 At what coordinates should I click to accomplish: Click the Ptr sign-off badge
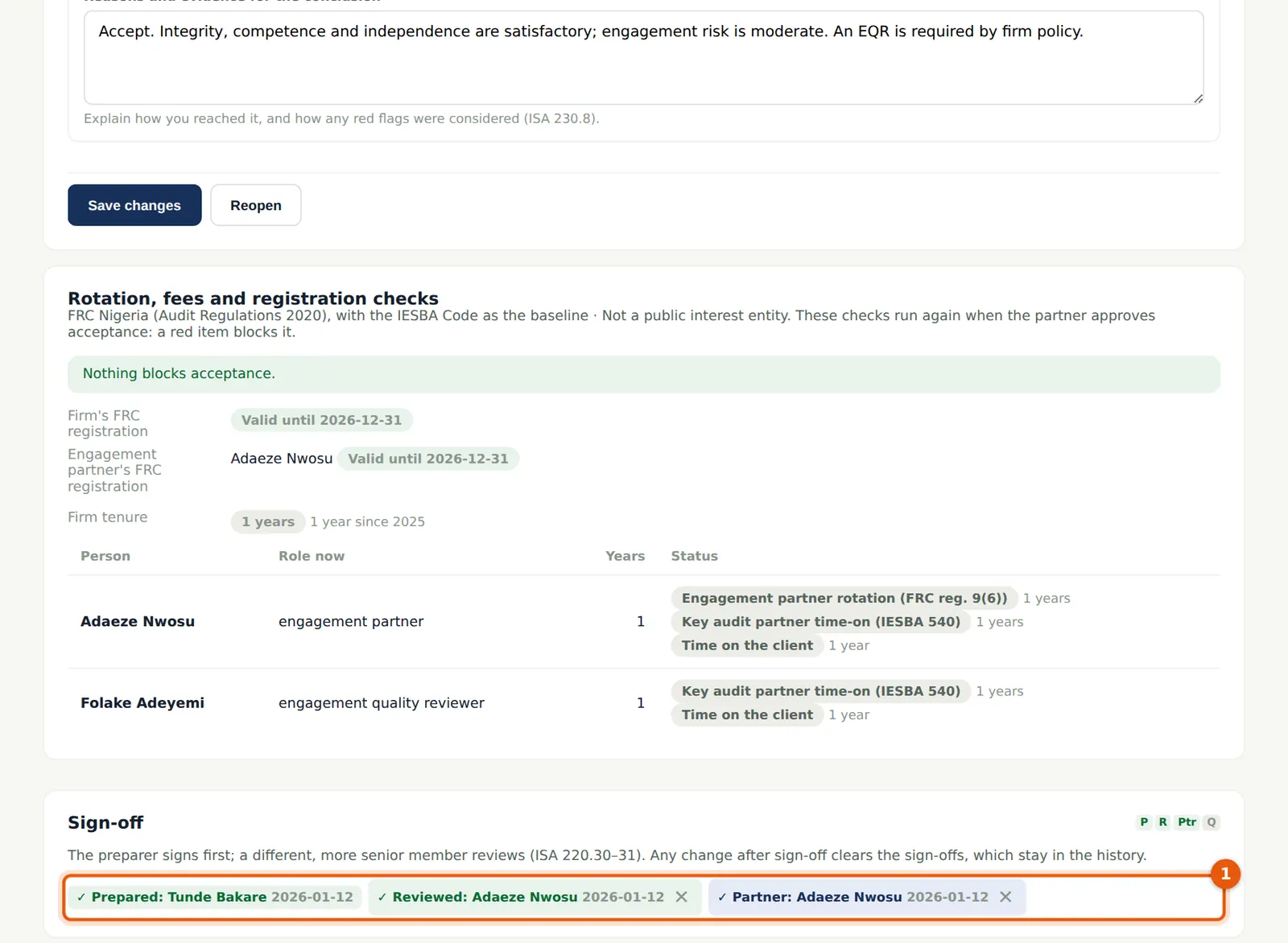coord(1187,822)
